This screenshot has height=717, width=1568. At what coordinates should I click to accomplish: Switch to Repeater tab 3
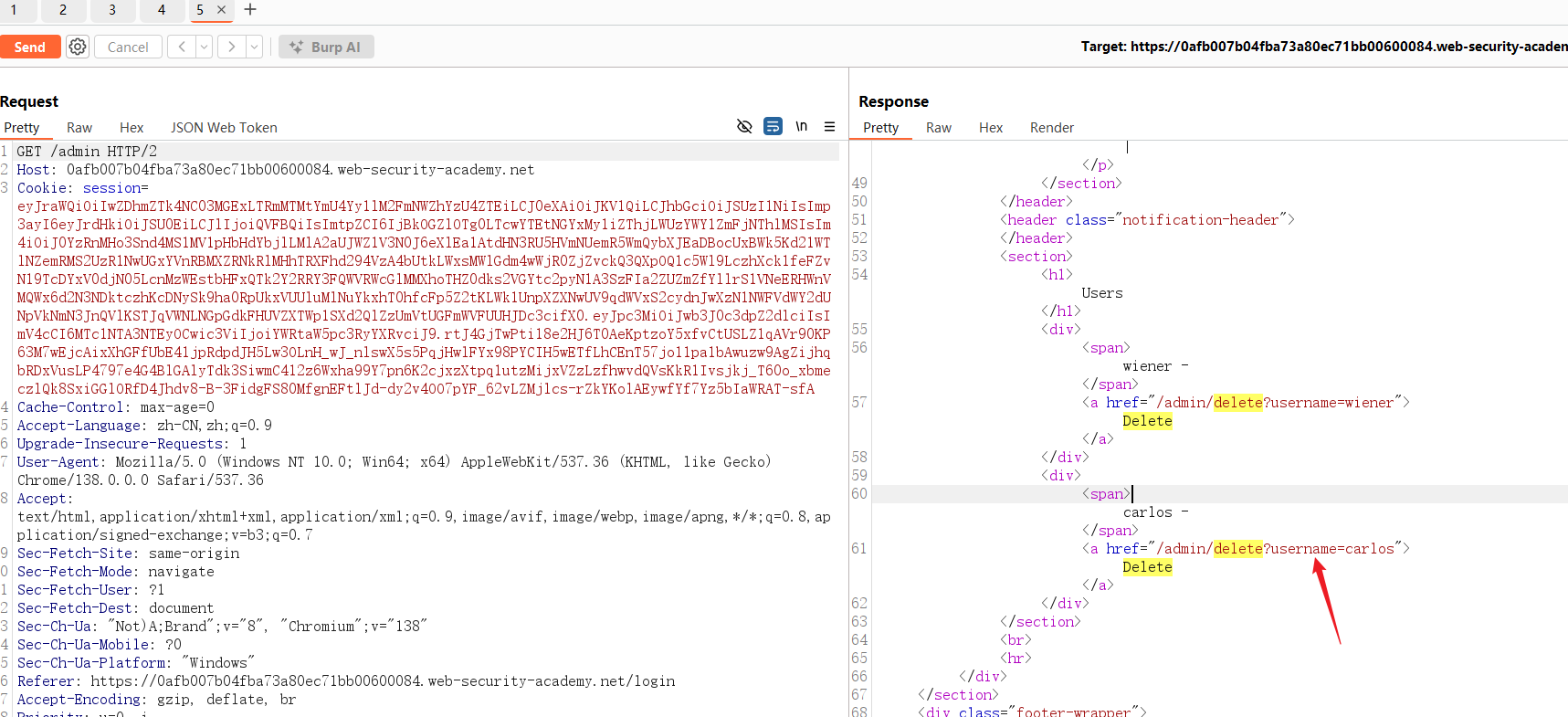pos(112,10)
